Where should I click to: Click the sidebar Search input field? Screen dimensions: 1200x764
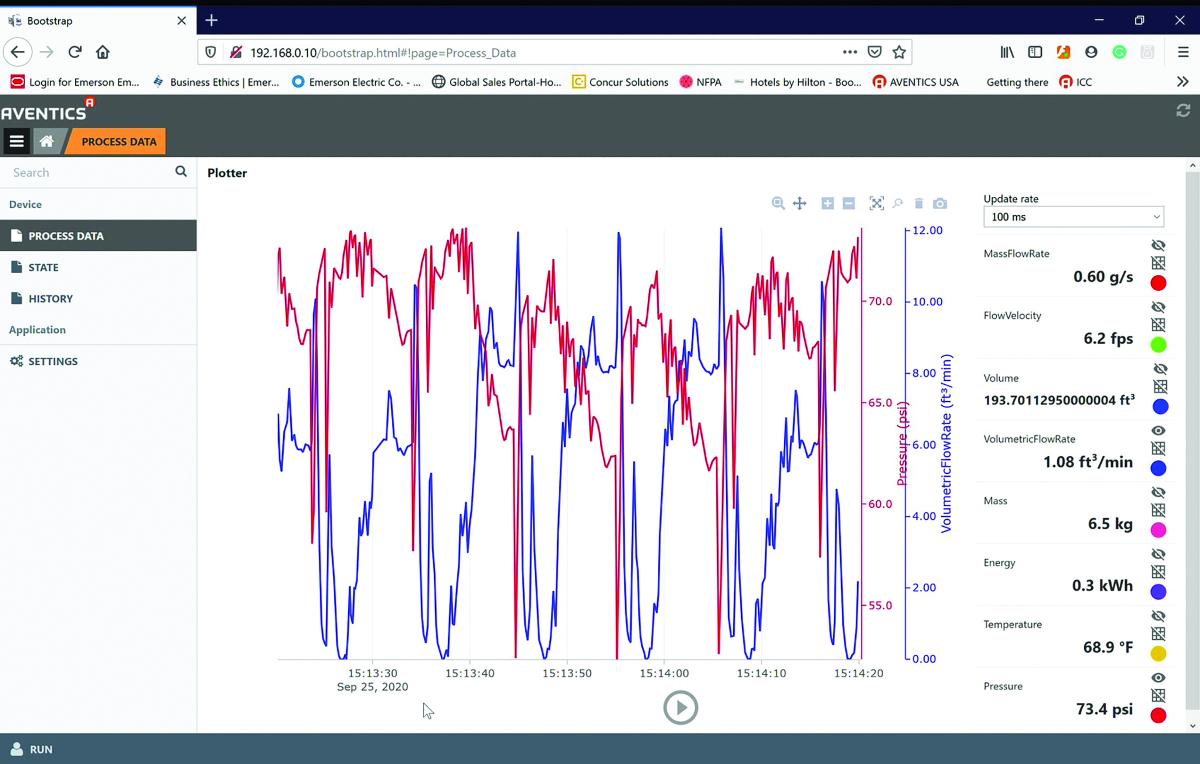click(88, 172)
